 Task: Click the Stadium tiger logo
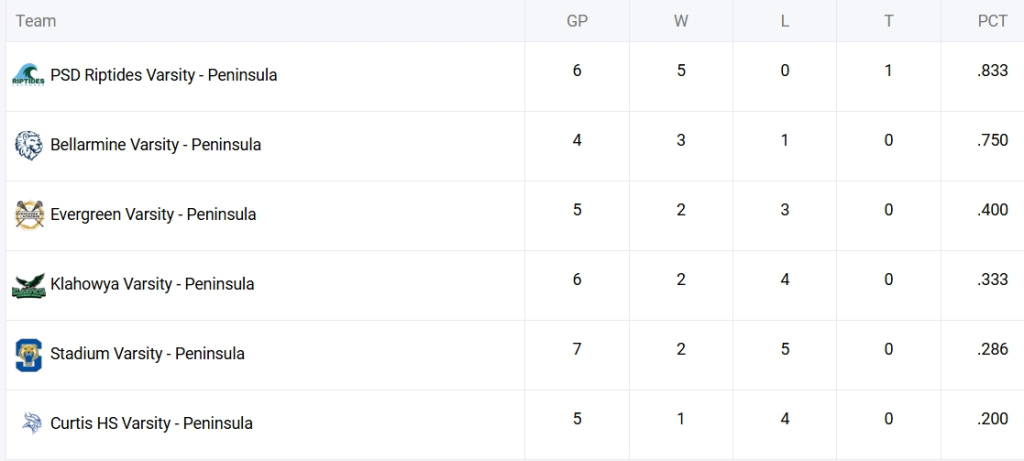(28, 354)
